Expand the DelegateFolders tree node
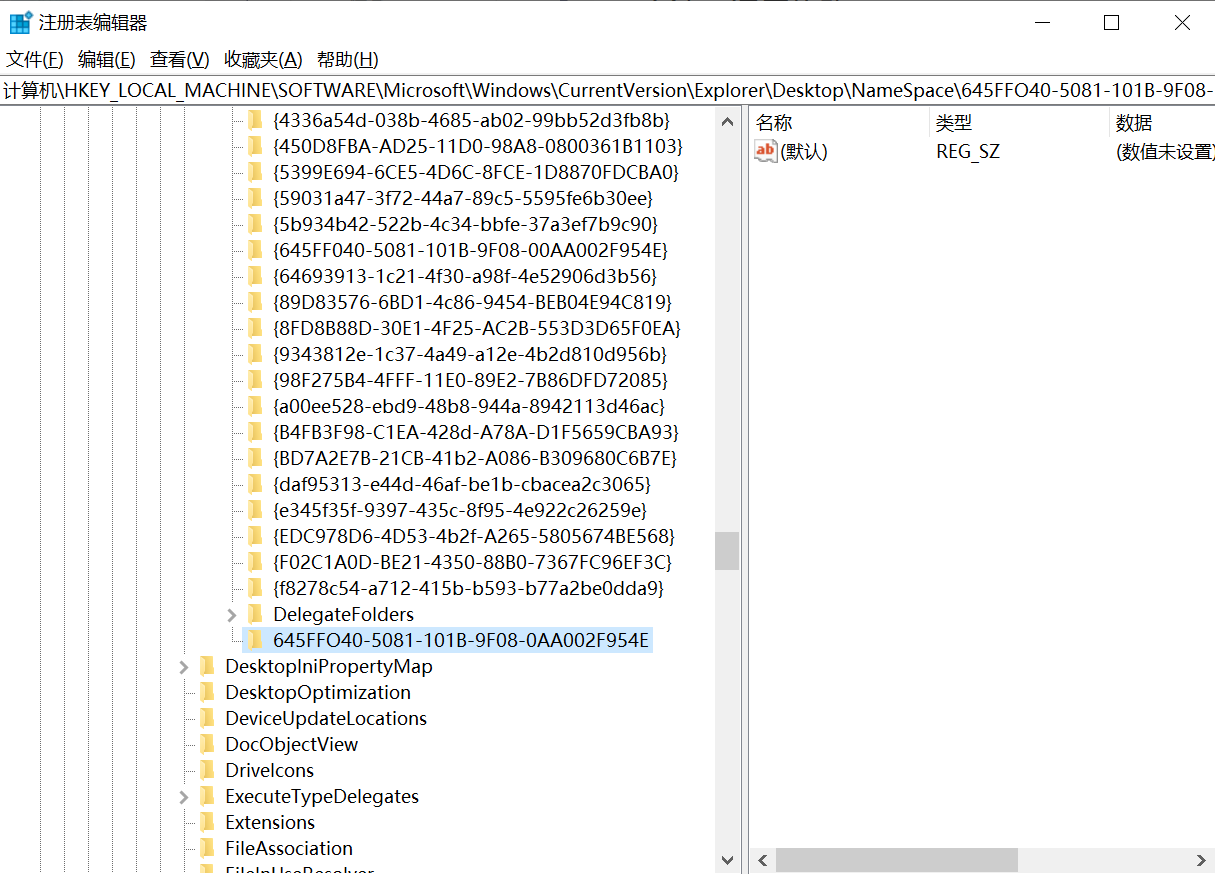1215x874 pixels. [x=232, y=614]
